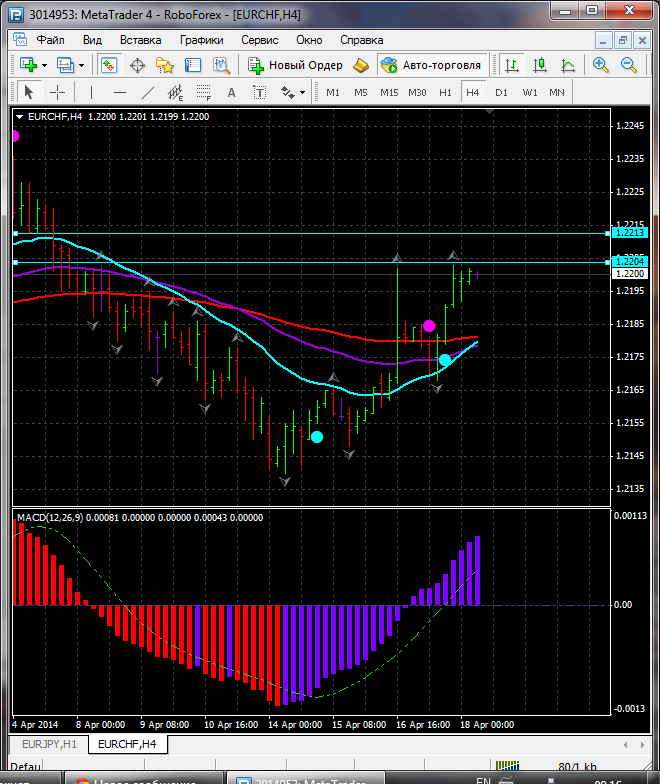Toggle the Авто-торговля button
660x784 pixels.
point(430,65)
